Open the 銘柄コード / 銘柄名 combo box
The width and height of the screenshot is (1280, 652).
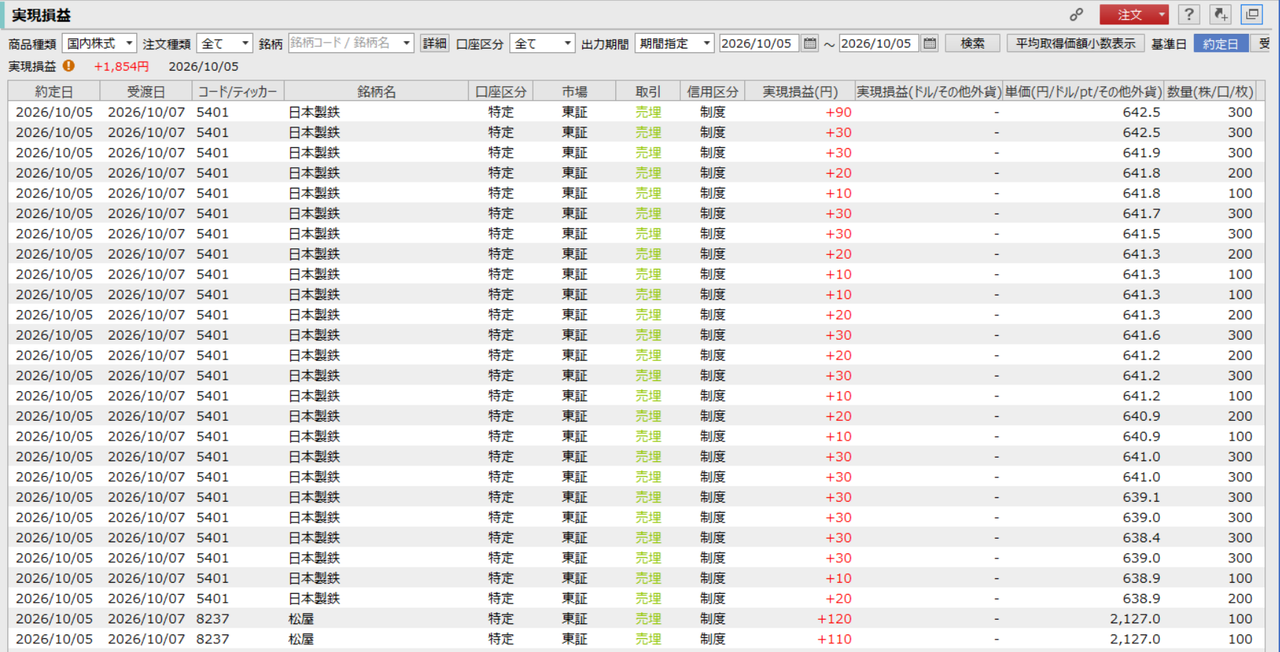point(351,43)
